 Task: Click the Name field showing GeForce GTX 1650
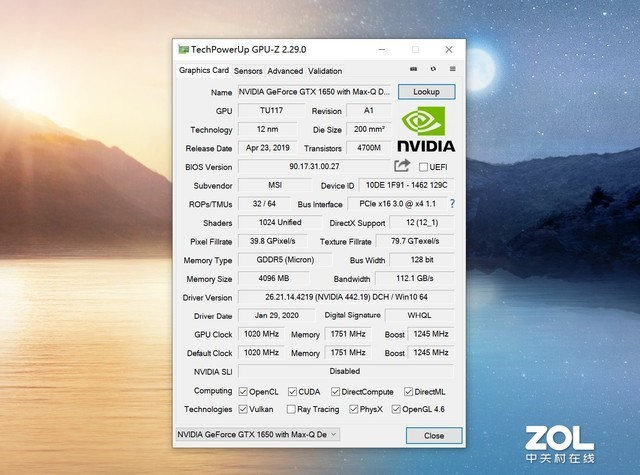click(x=314, y=92)
